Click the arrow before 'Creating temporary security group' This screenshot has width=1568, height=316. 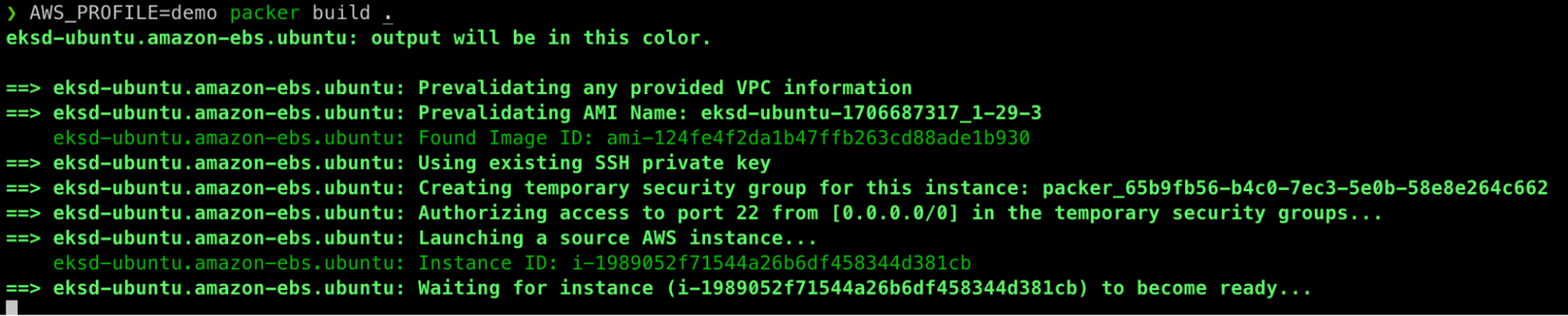click(24, 188)
